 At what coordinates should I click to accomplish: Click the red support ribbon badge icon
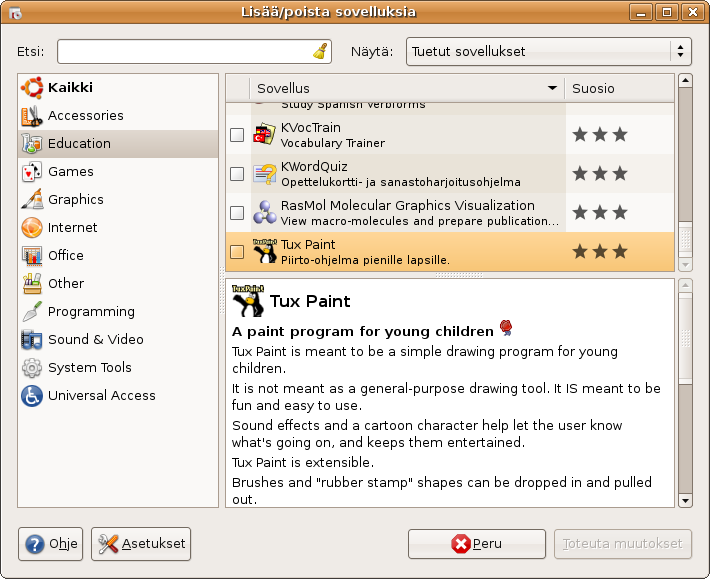(x=506, y=328)
